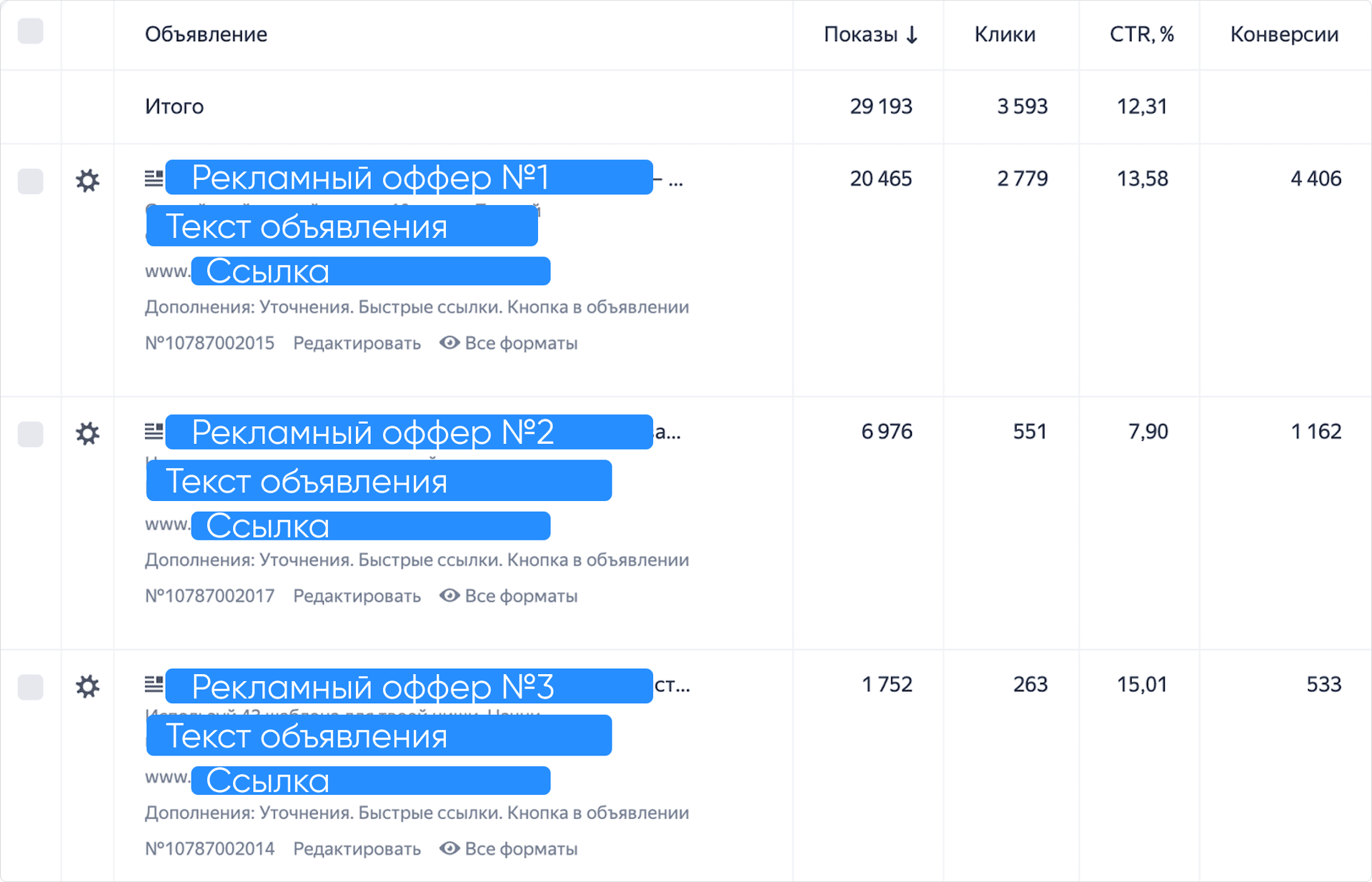Viewport: 1372px width, 882px height.
Task: Tick the select-all checkbox in header
Action: tap(30, 31)
